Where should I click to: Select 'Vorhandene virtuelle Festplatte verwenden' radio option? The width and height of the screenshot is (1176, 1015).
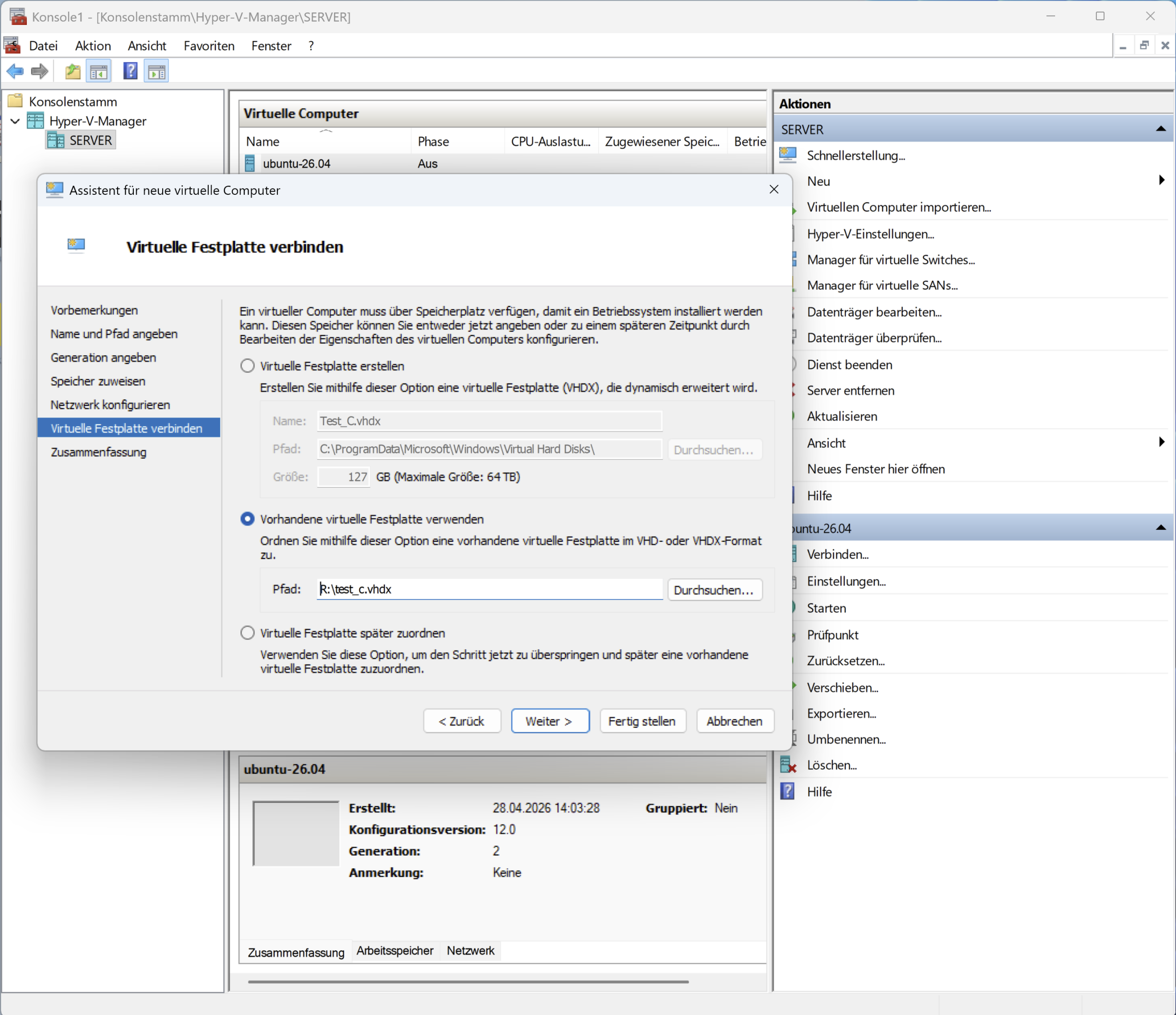coord(248,519)
